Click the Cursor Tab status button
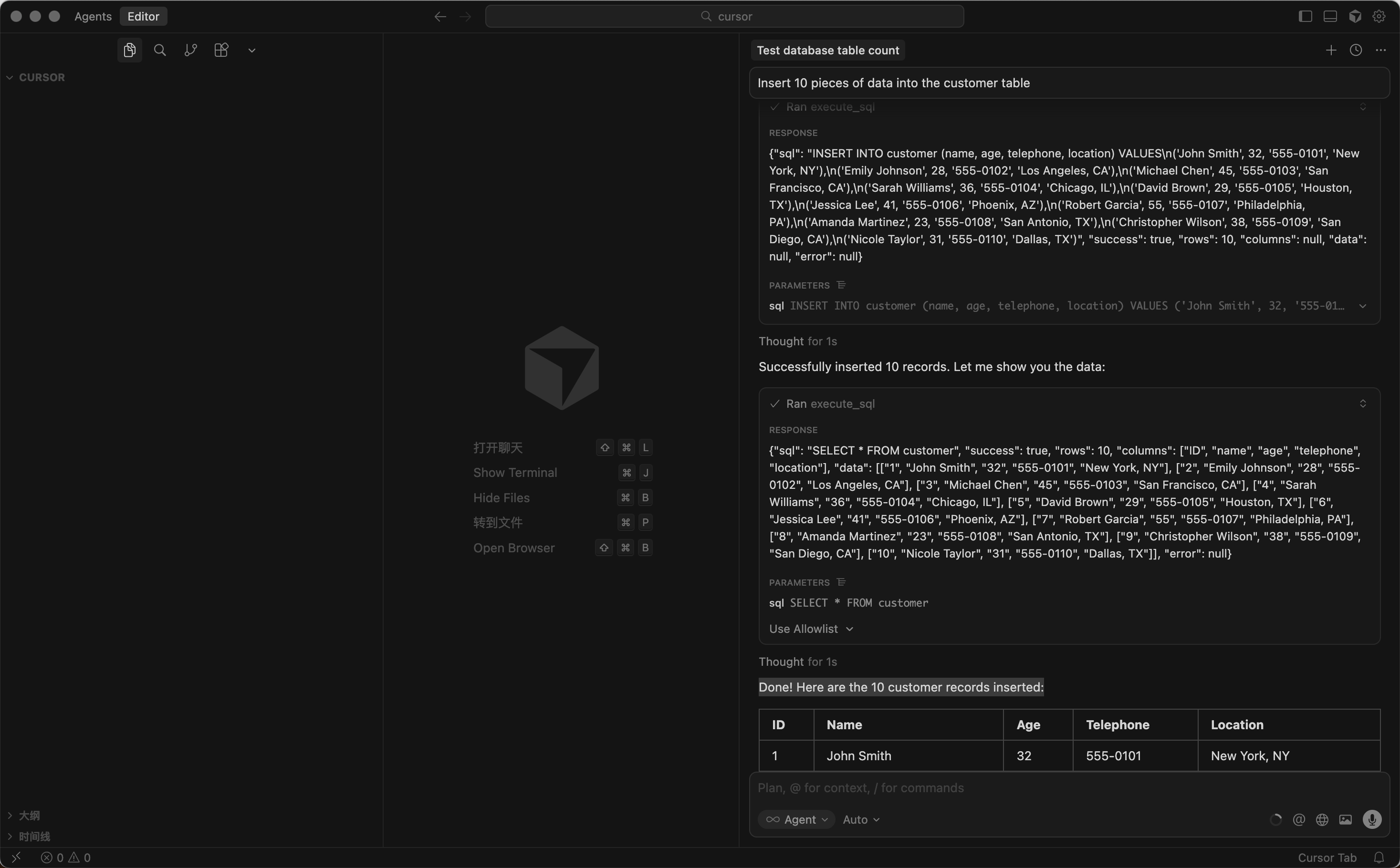 pyautogui.click(x=1327, y=857)
